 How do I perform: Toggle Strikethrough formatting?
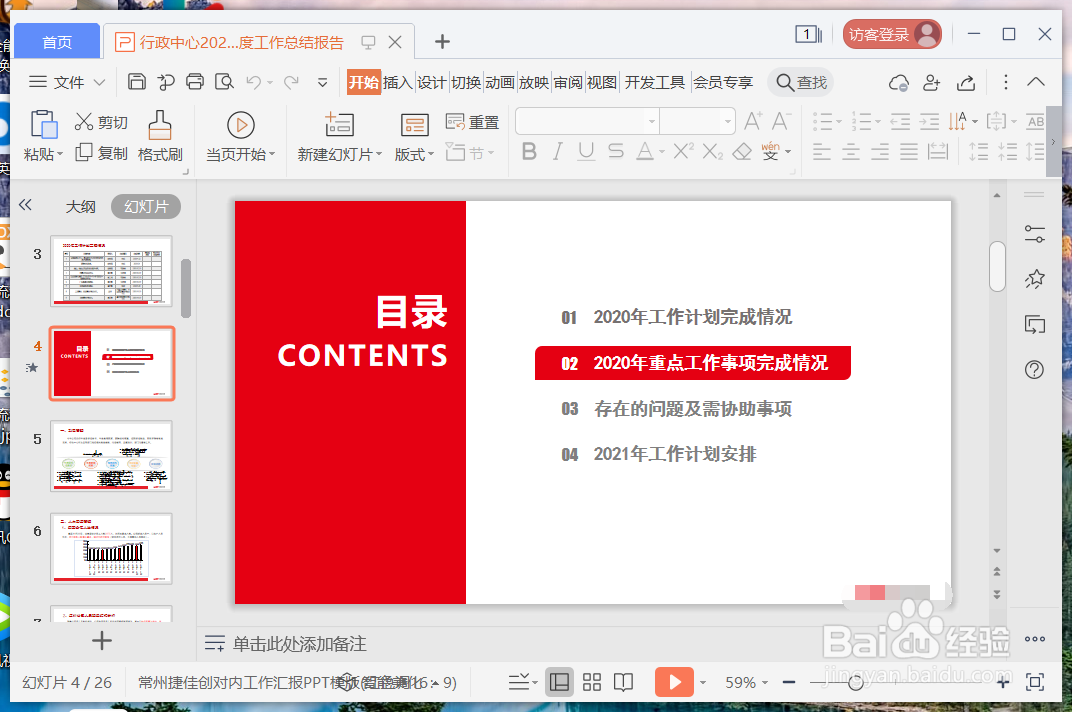click(616, 151)
